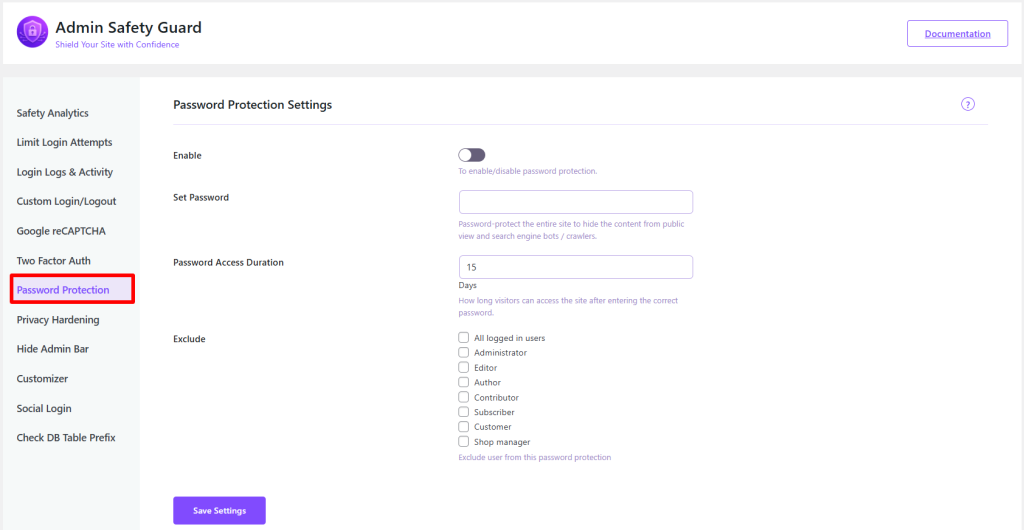This screenshot has height=530, width=1024.
Task: Click the Save Settings button
Action: (219, 510)
